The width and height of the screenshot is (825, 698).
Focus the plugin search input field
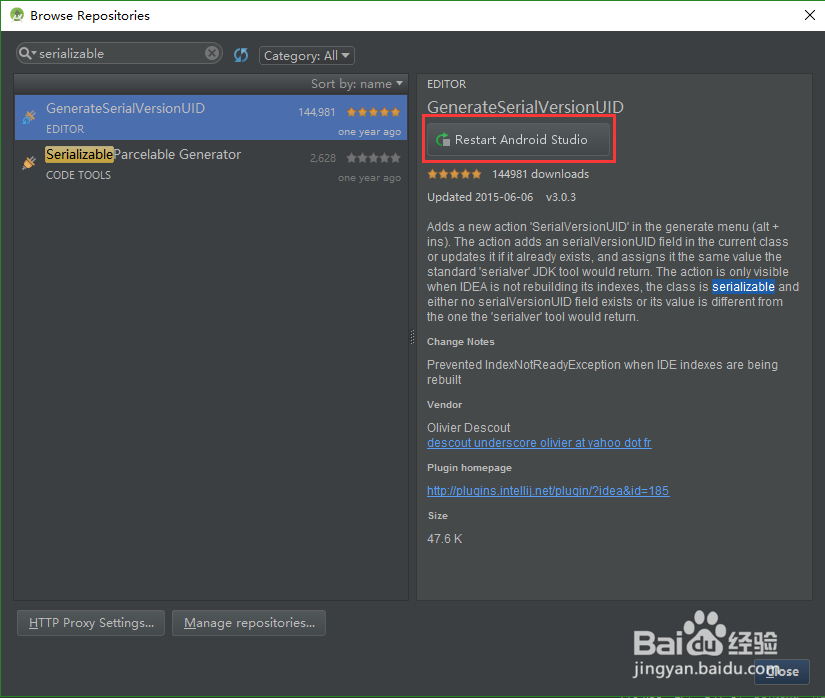(121, 53)
